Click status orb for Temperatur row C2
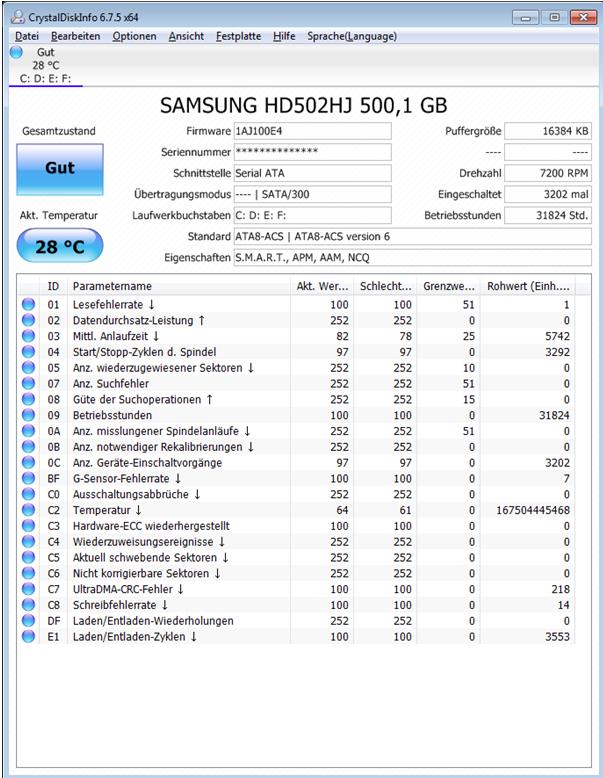 pyautogui.click(x=28, y=510)
